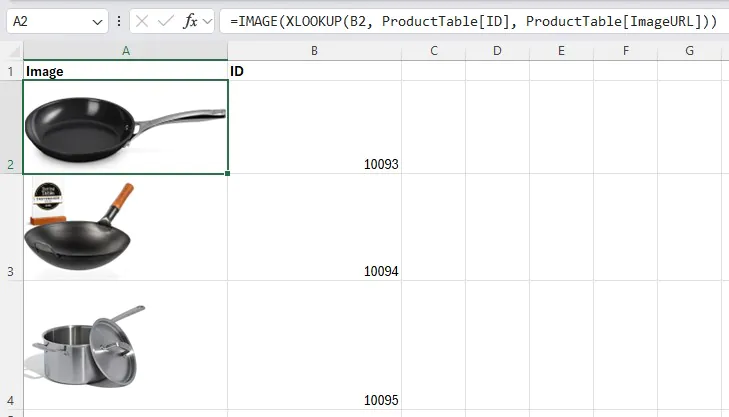
Task: Select column D header
Action: pos(497,51)
